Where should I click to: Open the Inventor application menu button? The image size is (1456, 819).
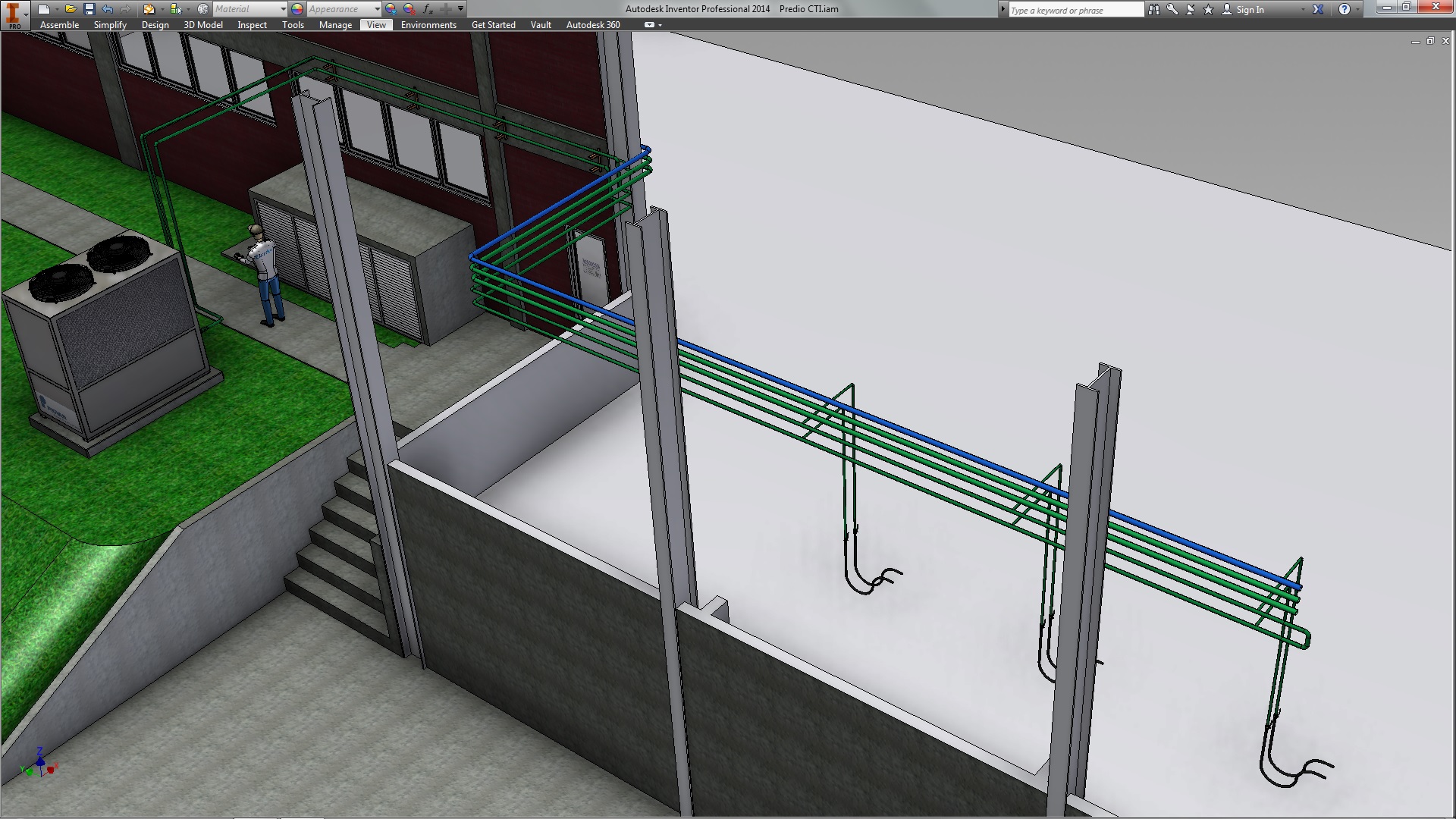pos(14,14)
